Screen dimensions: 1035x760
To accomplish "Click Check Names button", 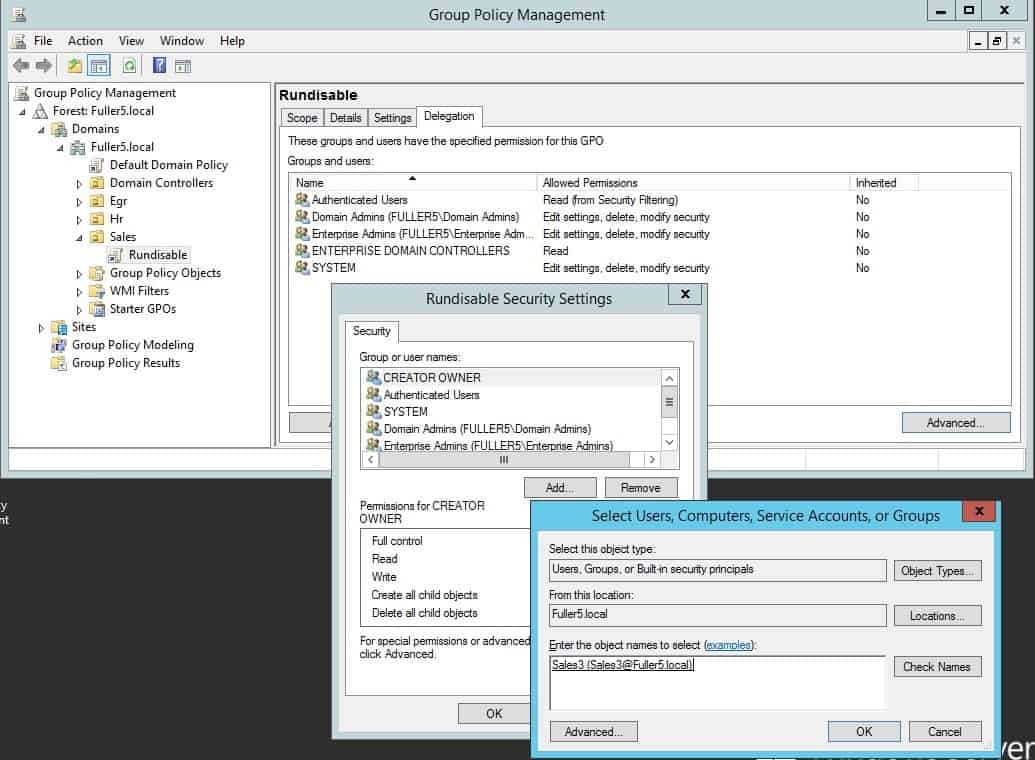I will click(x=937, y=666).
